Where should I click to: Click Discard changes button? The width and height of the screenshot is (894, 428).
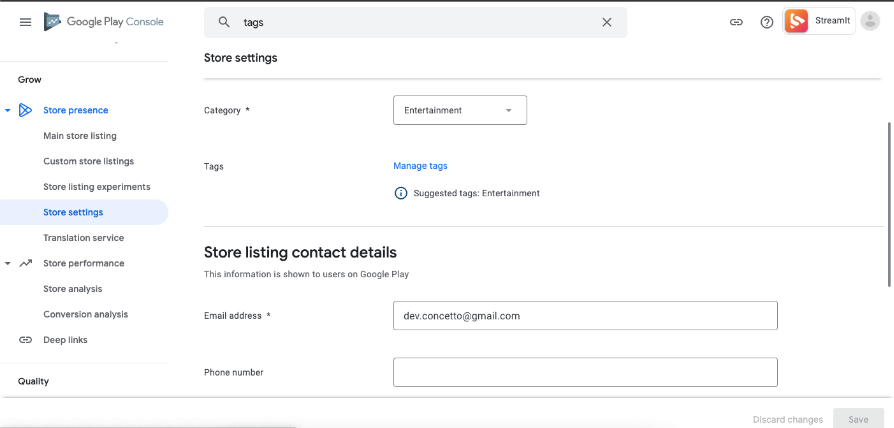788,419
